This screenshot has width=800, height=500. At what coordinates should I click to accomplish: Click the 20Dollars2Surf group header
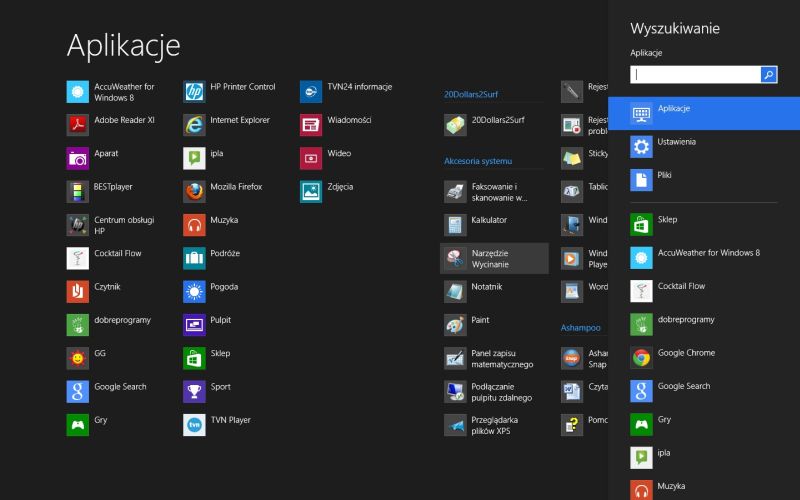point(471,94)
